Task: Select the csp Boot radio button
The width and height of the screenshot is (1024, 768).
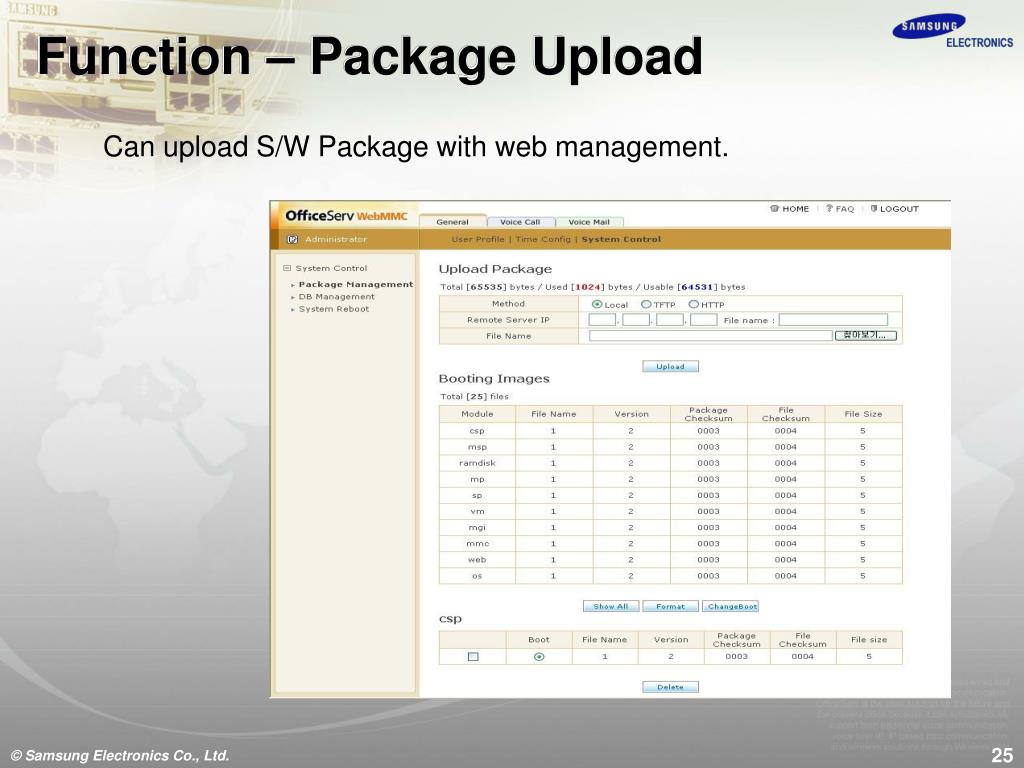Action: point(539,656)
